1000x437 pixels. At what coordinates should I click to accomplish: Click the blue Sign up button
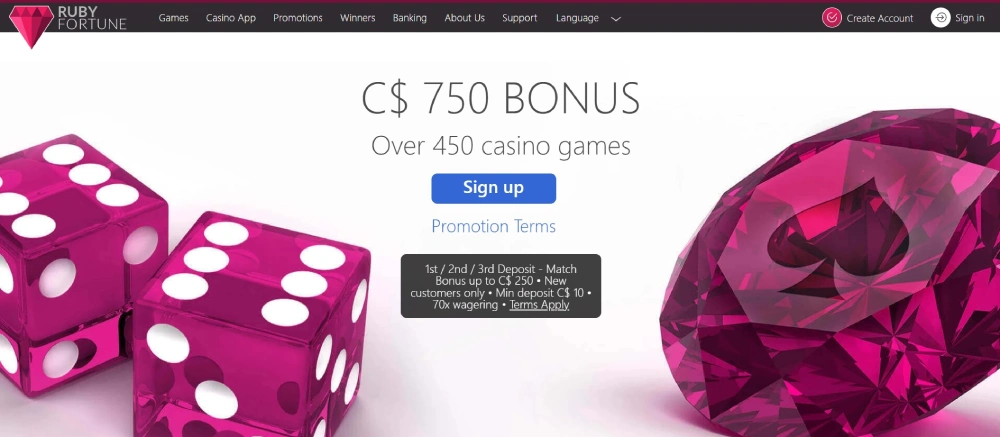[494, 188]
